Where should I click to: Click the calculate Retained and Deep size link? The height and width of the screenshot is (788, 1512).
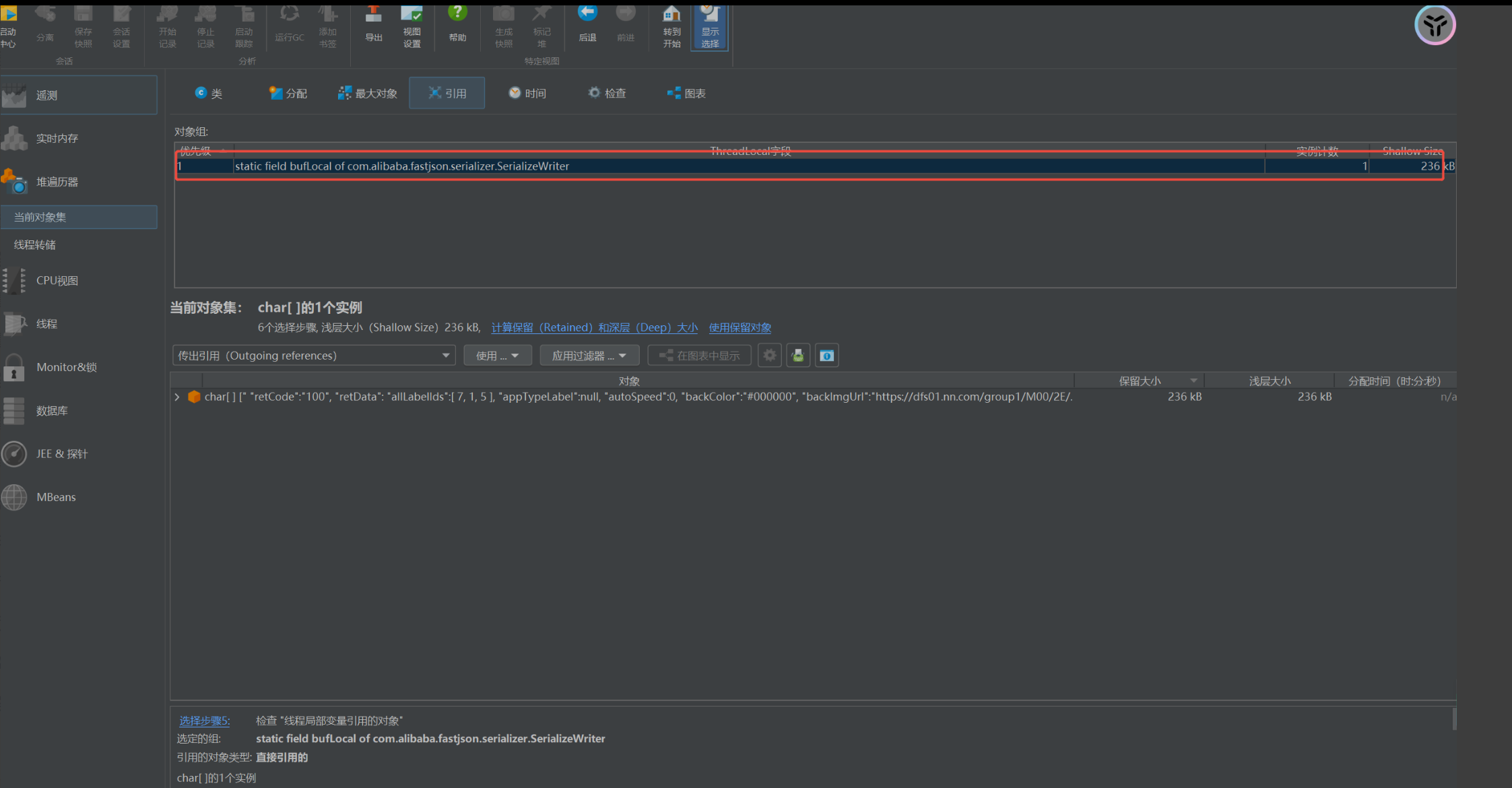pos(594,328)
